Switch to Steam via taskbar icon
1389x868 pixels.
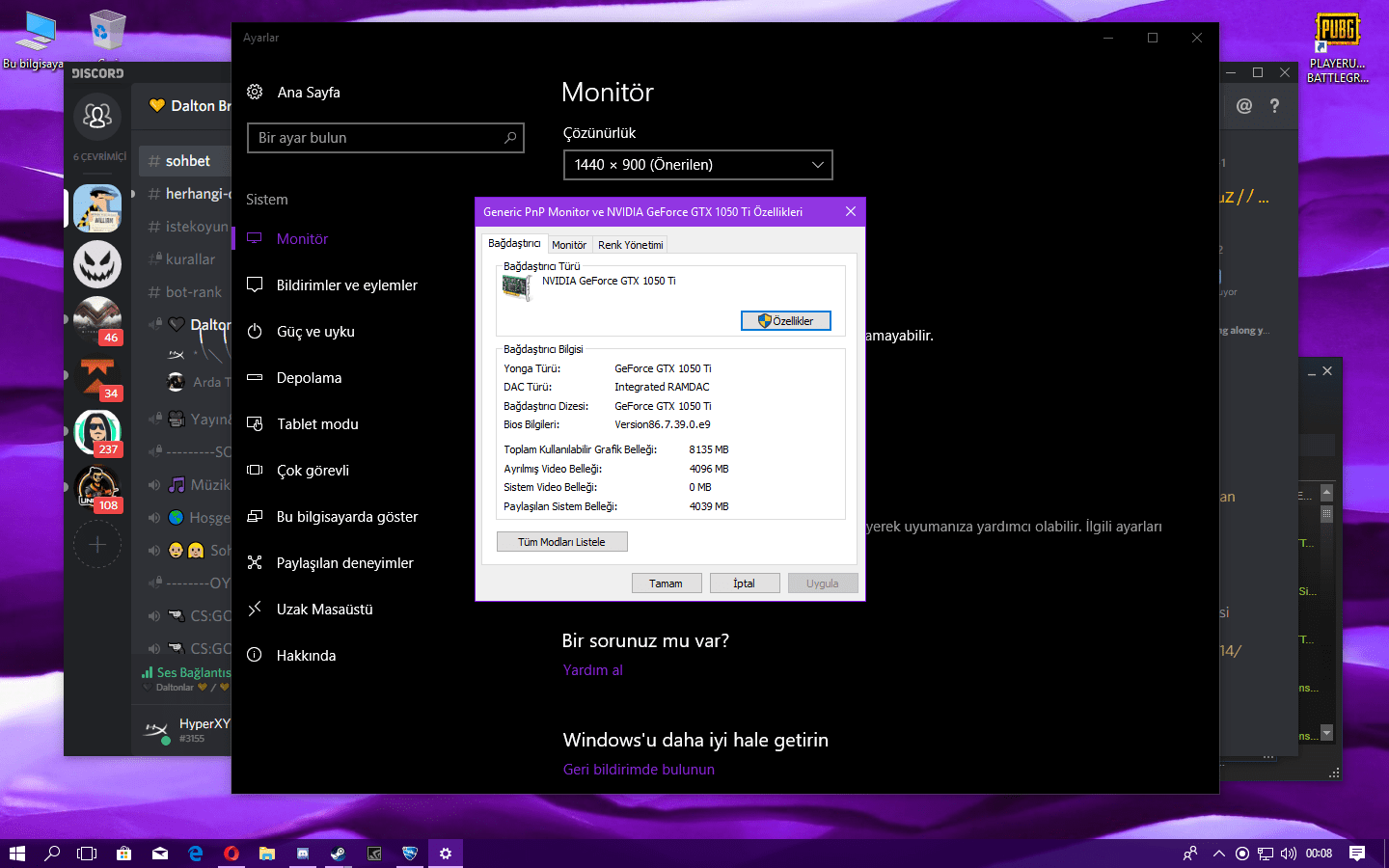pyautogui.click(x=339, y=854)
